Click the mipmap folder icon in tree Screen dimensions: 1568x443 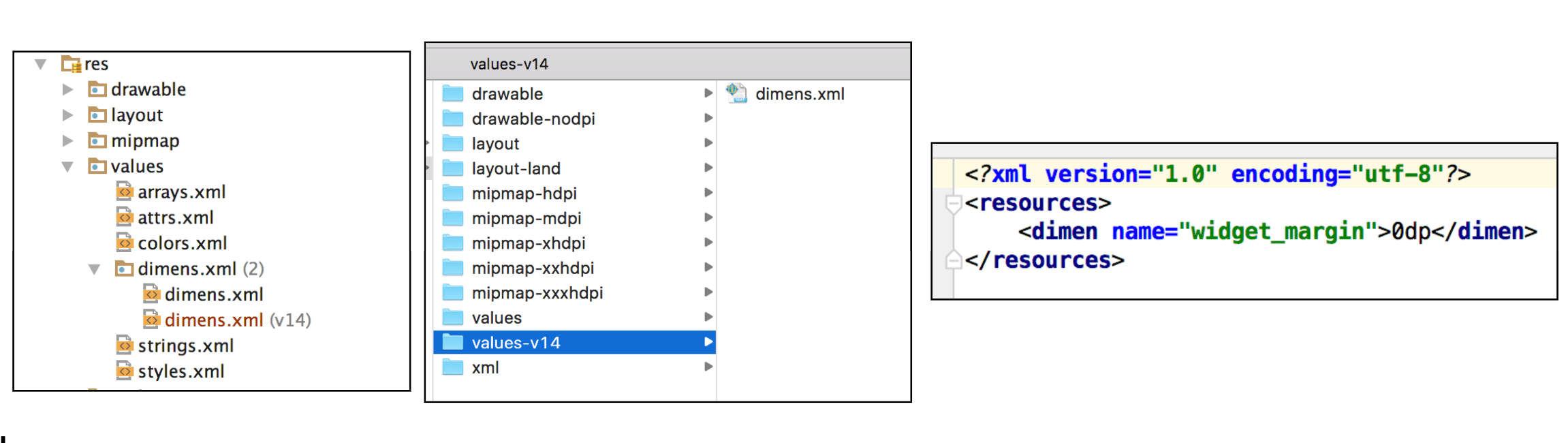tap(97, 141)
